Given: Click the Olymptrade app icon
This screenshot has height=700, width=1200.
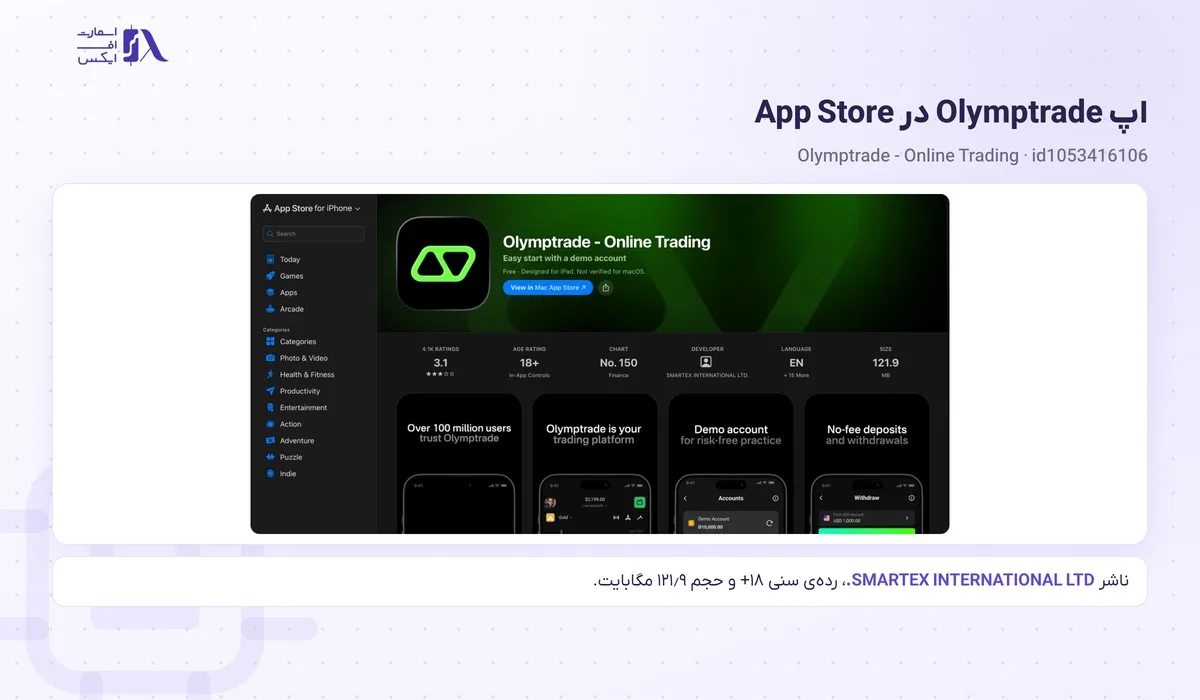Looking at the screenshot, I should (x=441, y=264).
